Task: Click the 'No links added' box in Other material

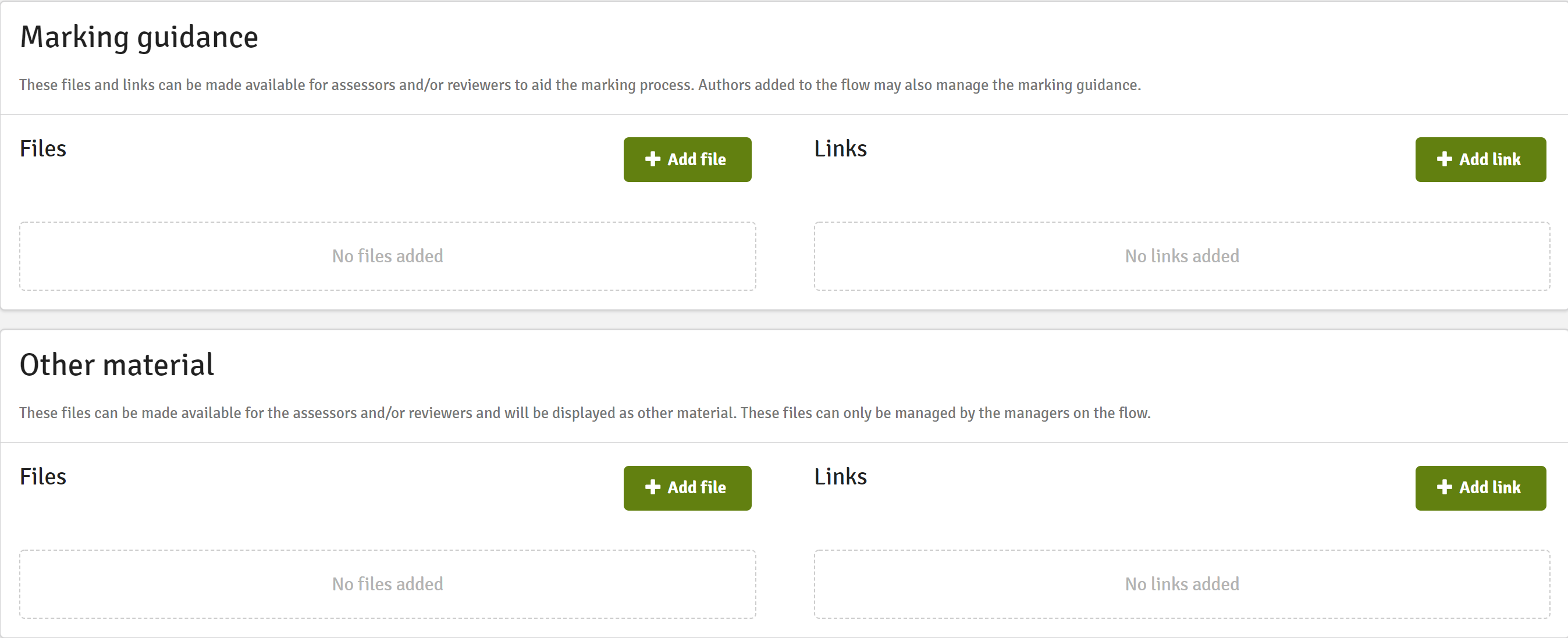Action: (x=1182, y=584)
